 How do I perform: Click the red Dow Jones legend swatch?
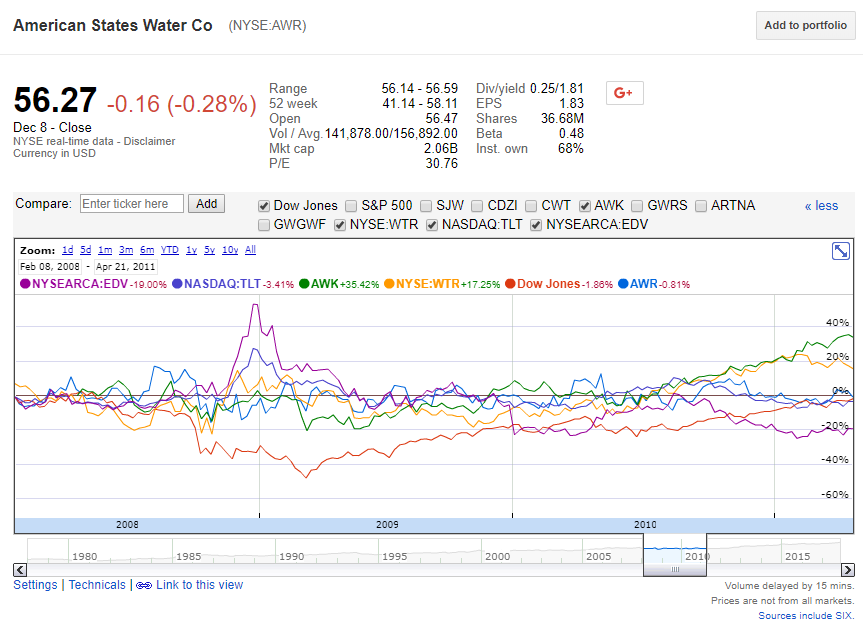coord(510,284)
